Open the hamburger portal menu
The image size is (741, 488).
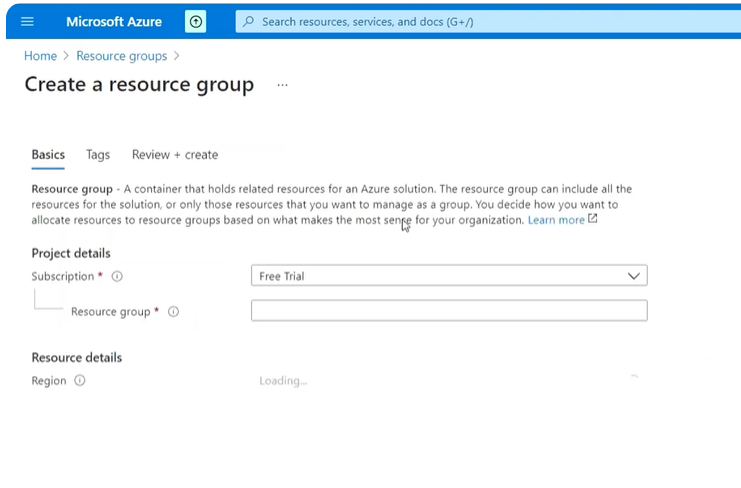[x=27, y=22]
